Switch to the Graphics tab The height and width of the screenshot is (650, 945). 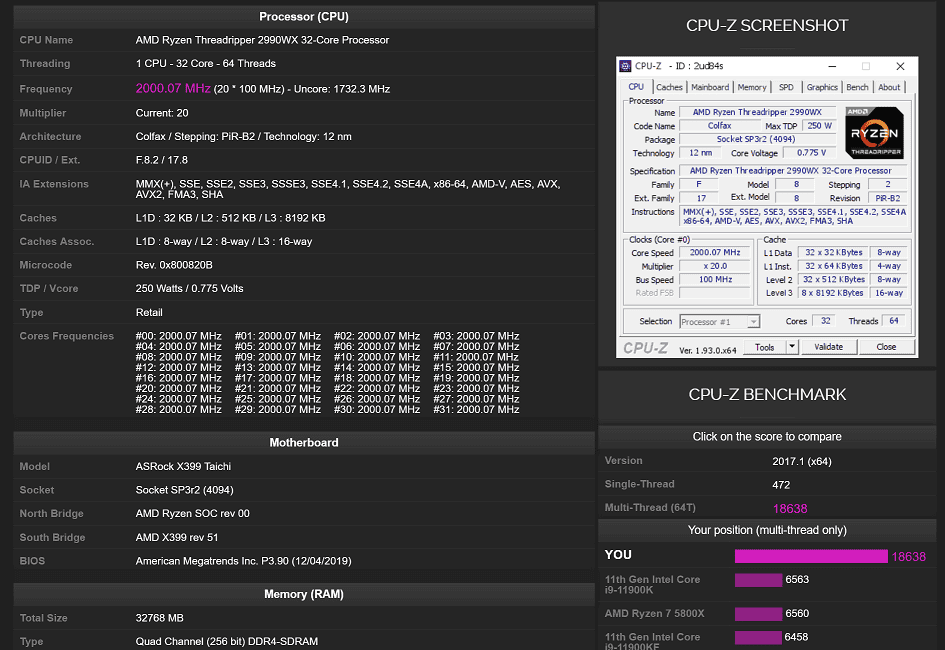[822, 87]
